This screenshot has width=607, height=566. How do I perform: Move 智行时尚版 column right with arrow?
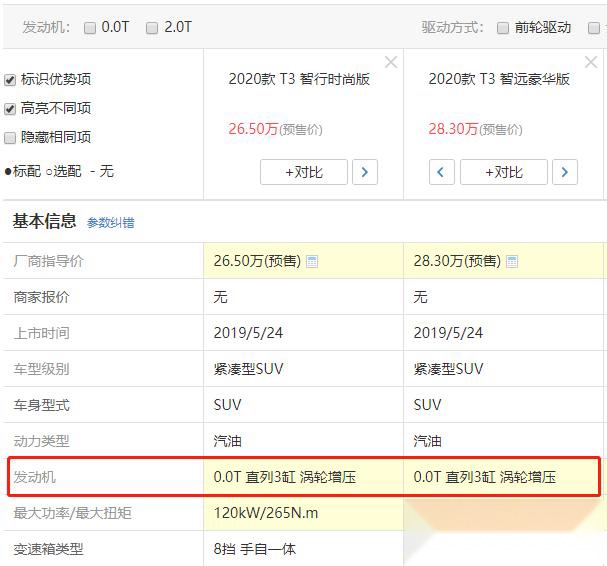(365, 172)
